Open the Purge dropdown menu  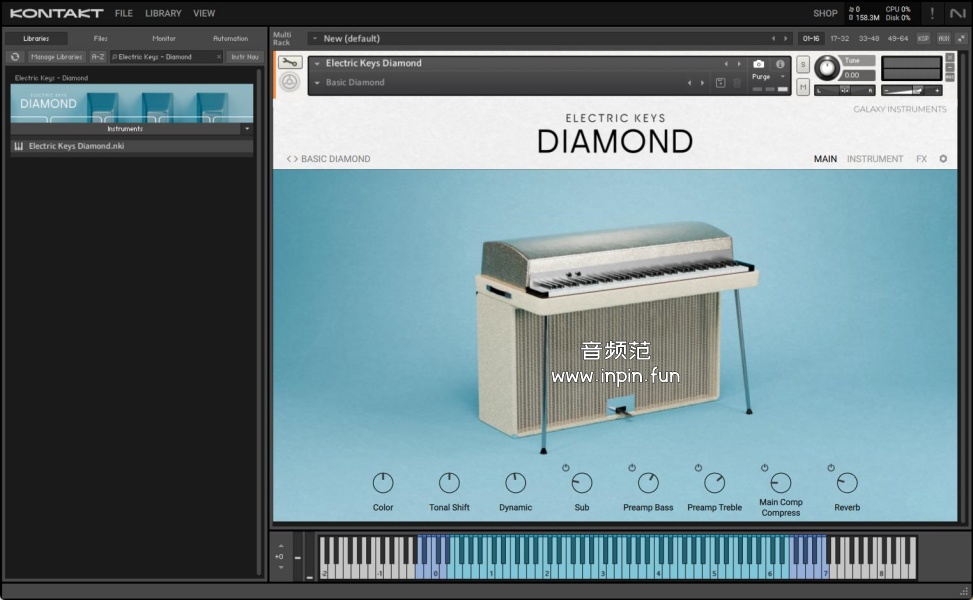(x=768, y=77)
